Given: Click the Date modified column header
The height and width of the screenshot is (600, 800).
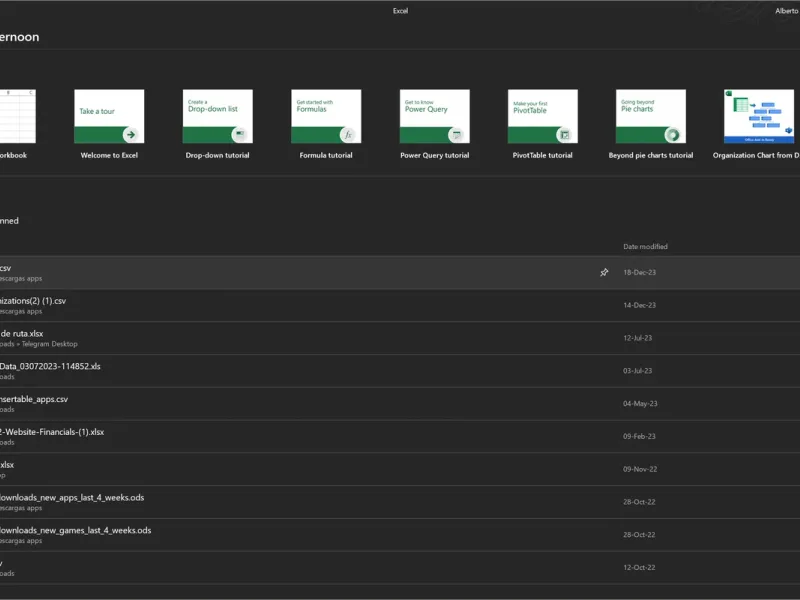Looking at the screenshot, I should point(645,246).
